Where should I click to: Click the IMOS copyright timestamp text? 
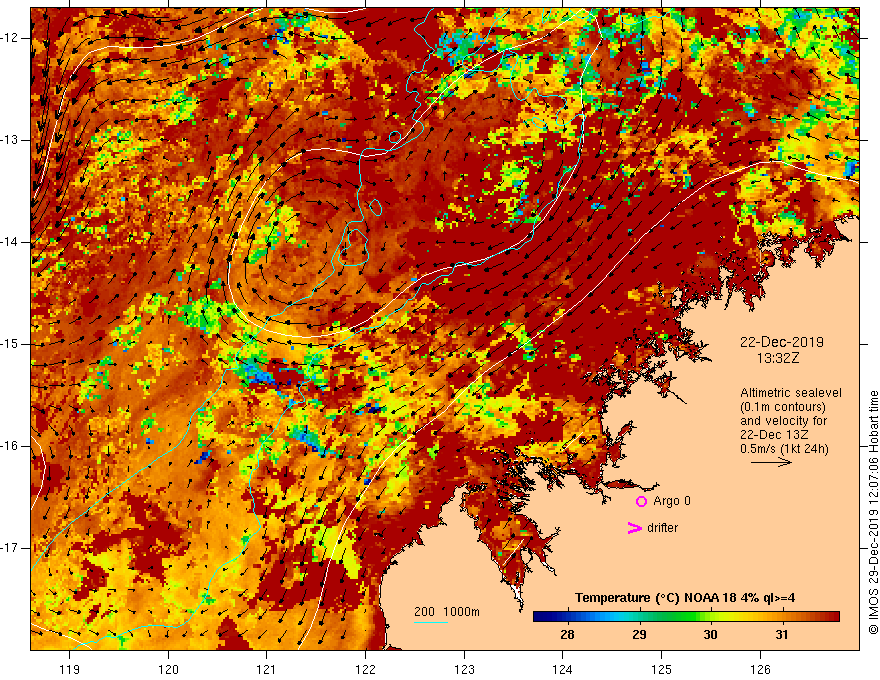click(x=873, y=513)
